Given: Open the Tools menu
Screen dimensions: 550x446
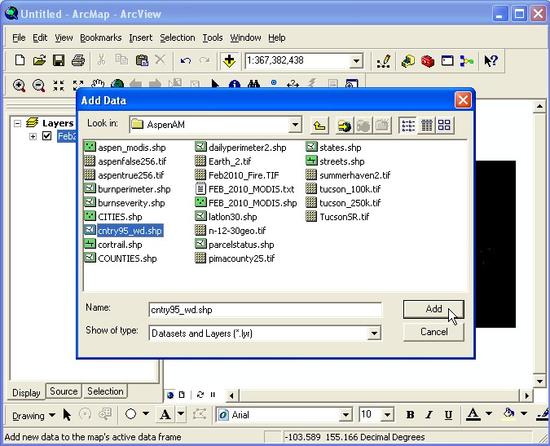Looking at the screenshot, I should pyautogui.click(x=213, y=38).
